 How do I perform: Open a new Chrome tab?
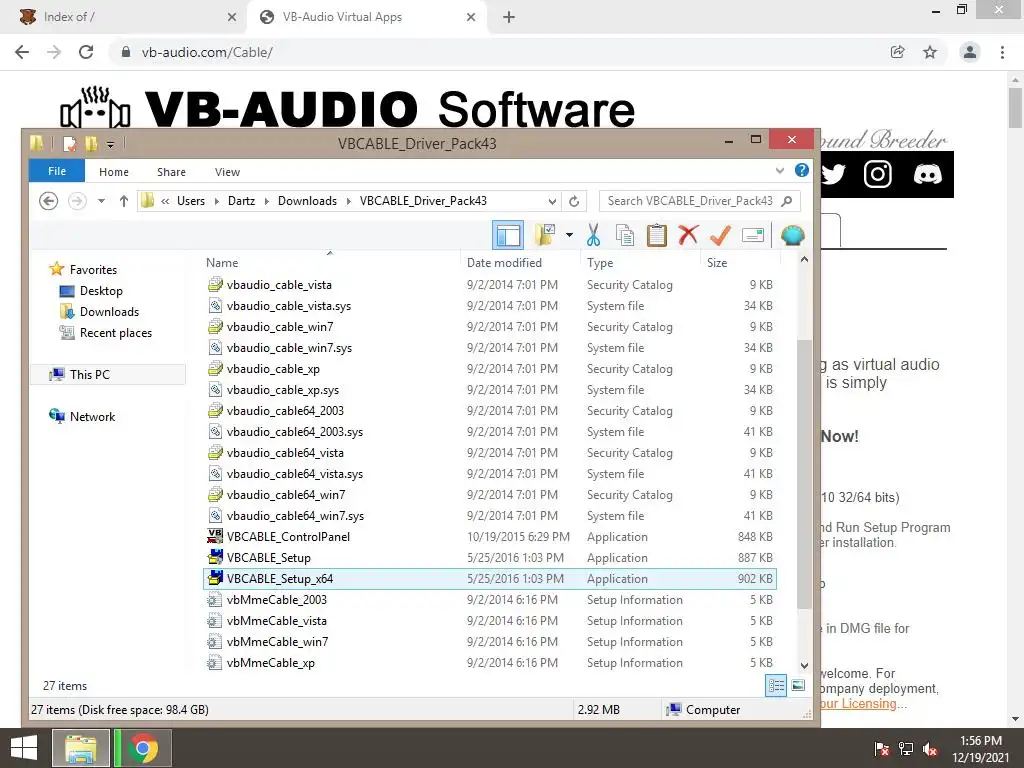point(509,18)
